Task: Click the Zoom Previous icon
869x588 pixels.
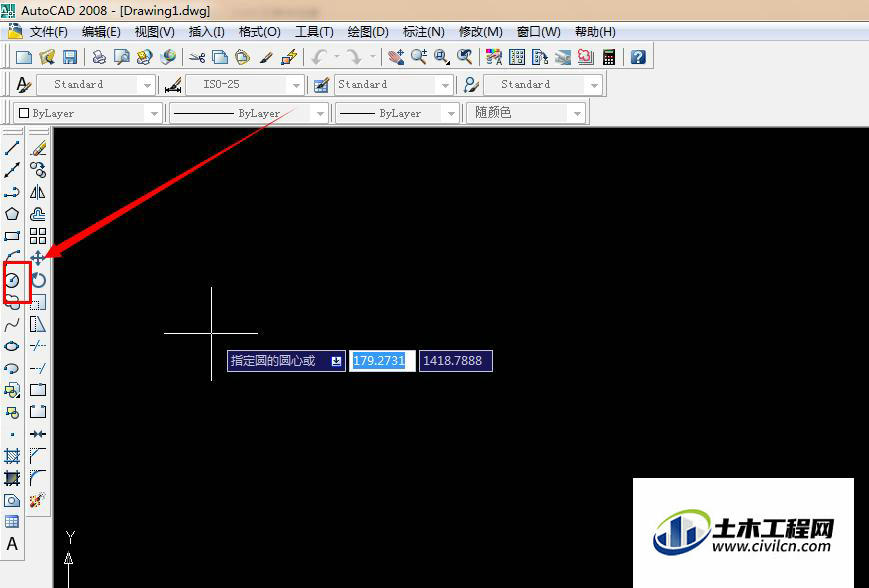Action: pyautogui.click(x=464, y=57)
